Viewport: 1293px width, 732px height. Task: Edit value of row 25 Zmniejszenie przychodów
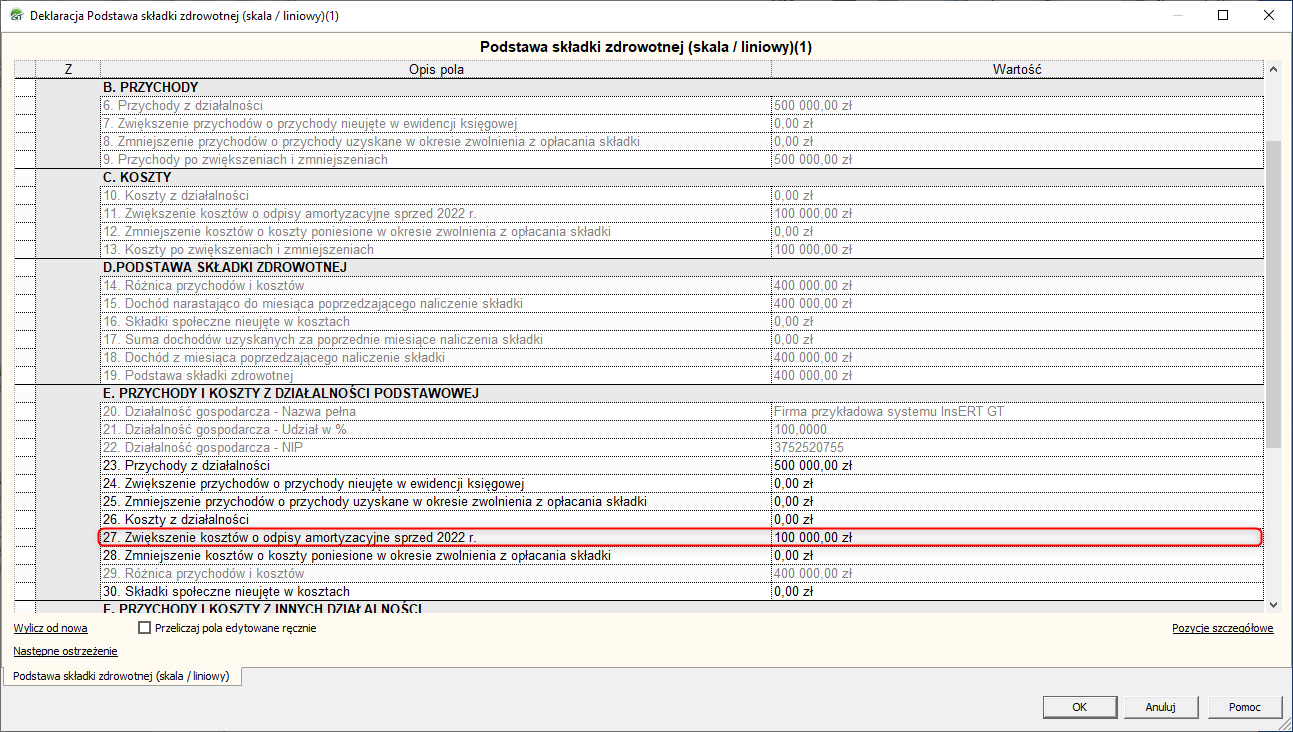(x=1017, y=501)
